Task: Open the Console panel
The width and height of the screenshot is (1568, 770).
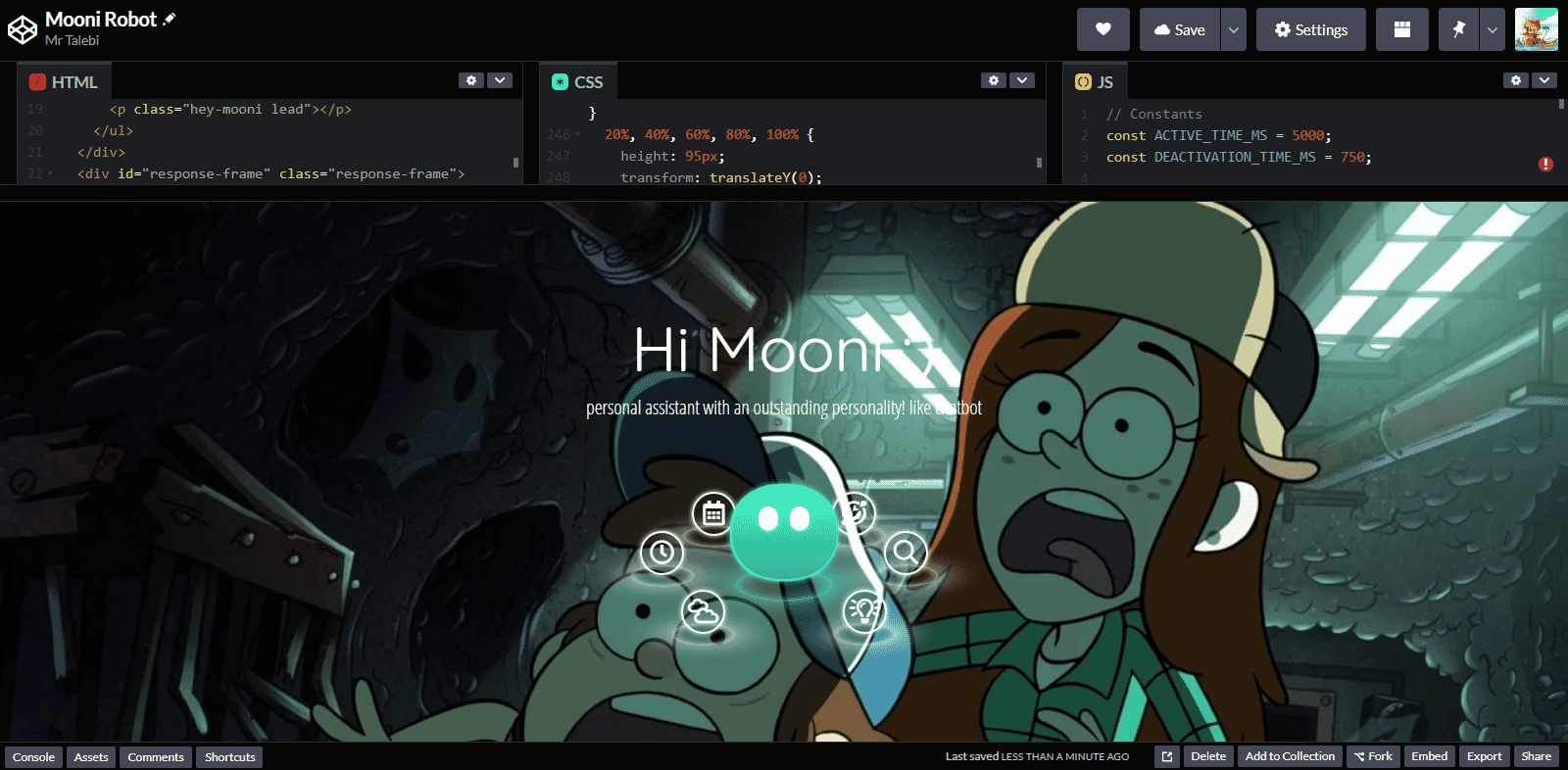Action: [x=33, y=756]
